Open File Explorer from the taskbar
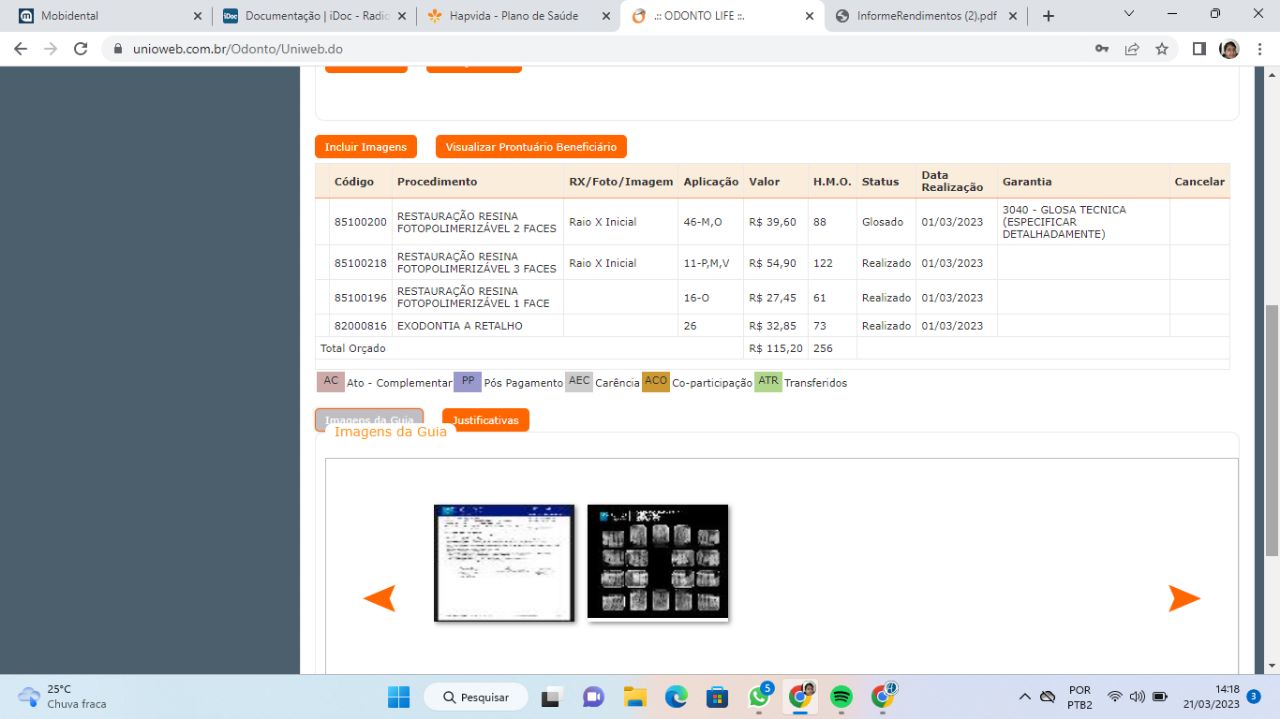 tap(635, 697)
